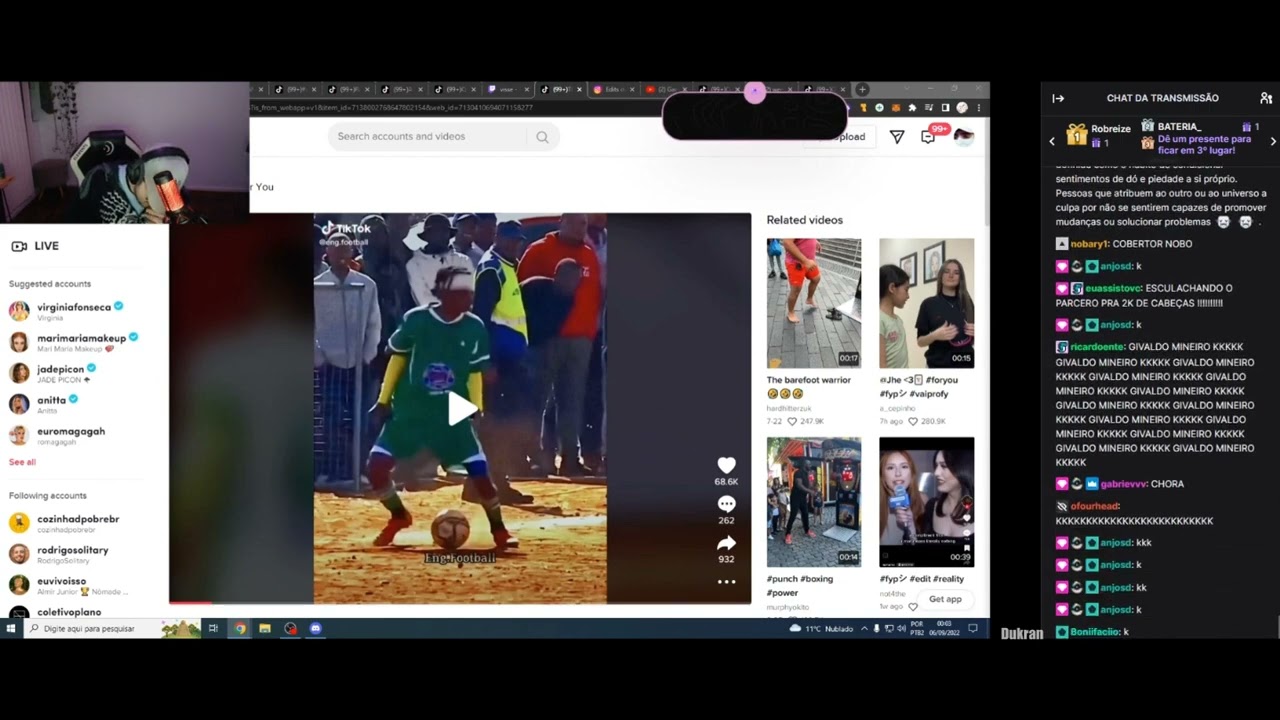Open the clock and date in taskbar

point(944,629)
